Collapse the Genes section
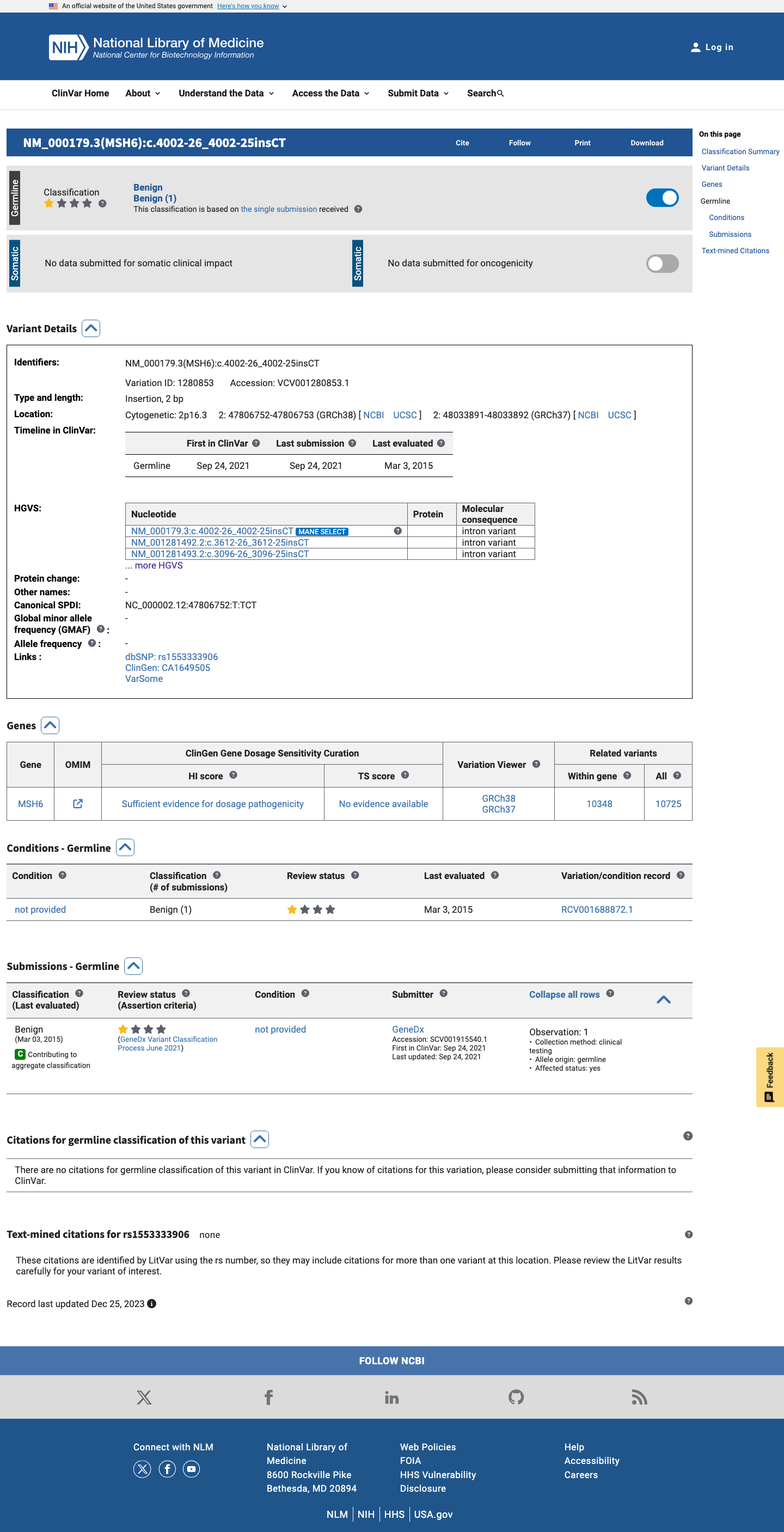This screenshot has height=1532, width=784. (x=50, y=725)
